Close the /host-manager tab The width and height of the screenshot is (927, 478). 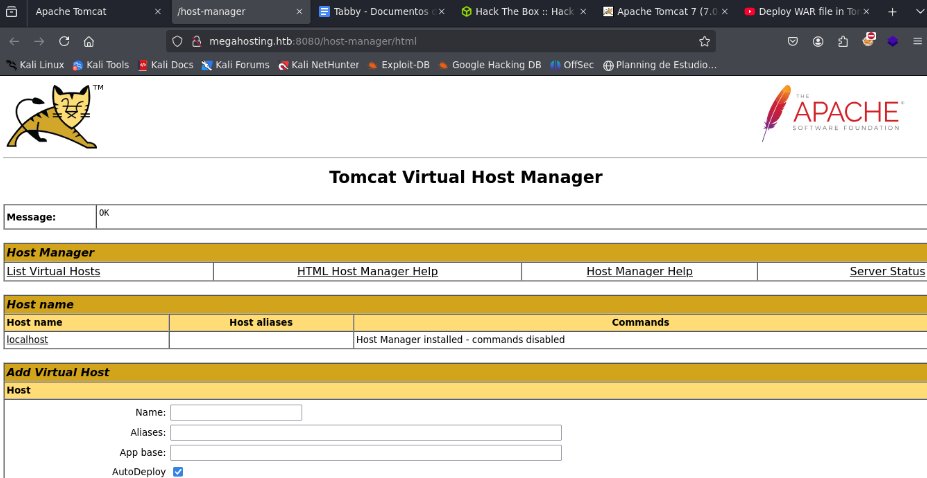(299, 11)
